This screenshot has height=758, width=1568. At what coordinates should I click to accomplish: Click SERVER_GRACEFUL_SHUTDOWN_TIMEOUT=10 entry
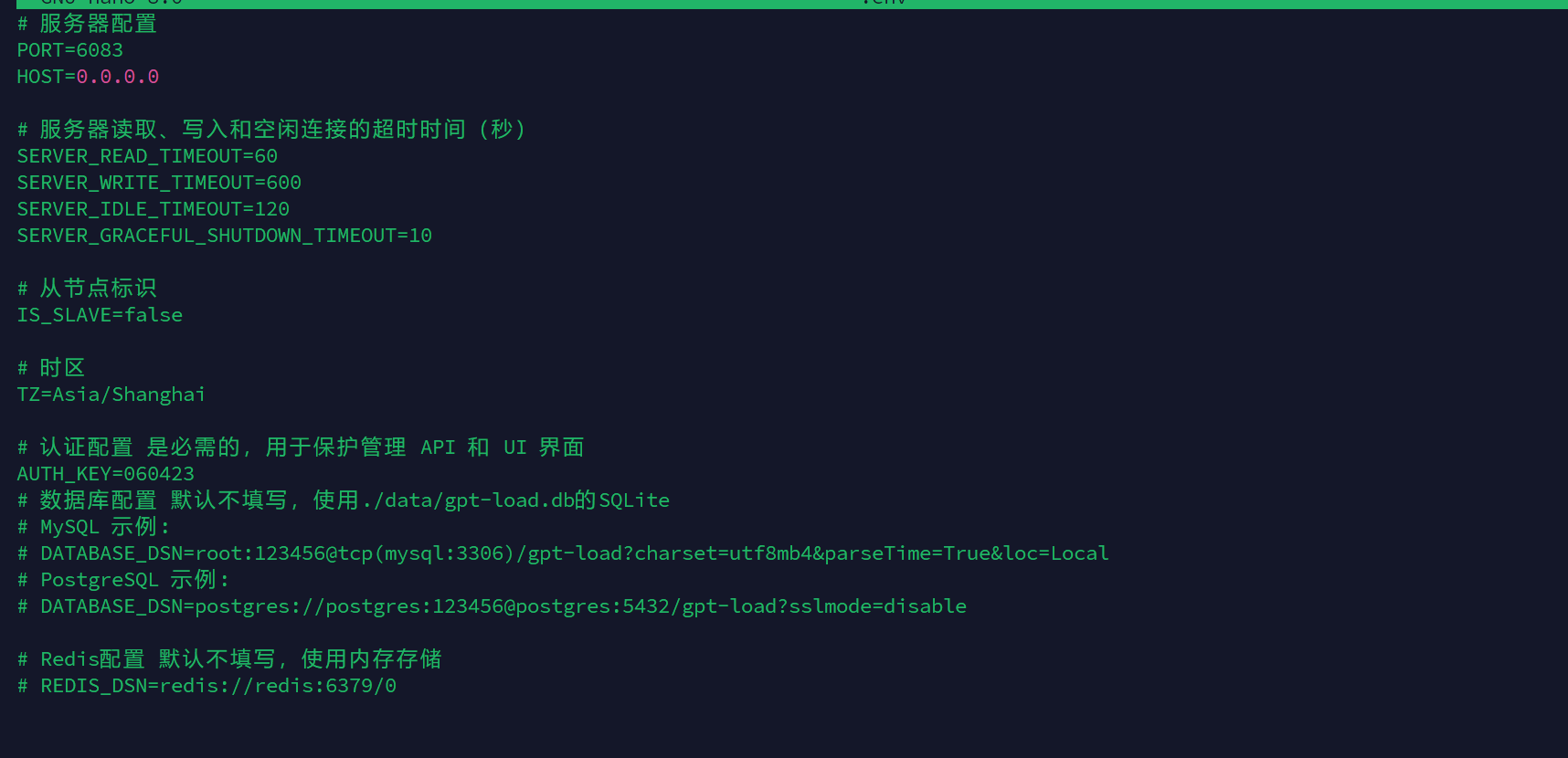225,236
